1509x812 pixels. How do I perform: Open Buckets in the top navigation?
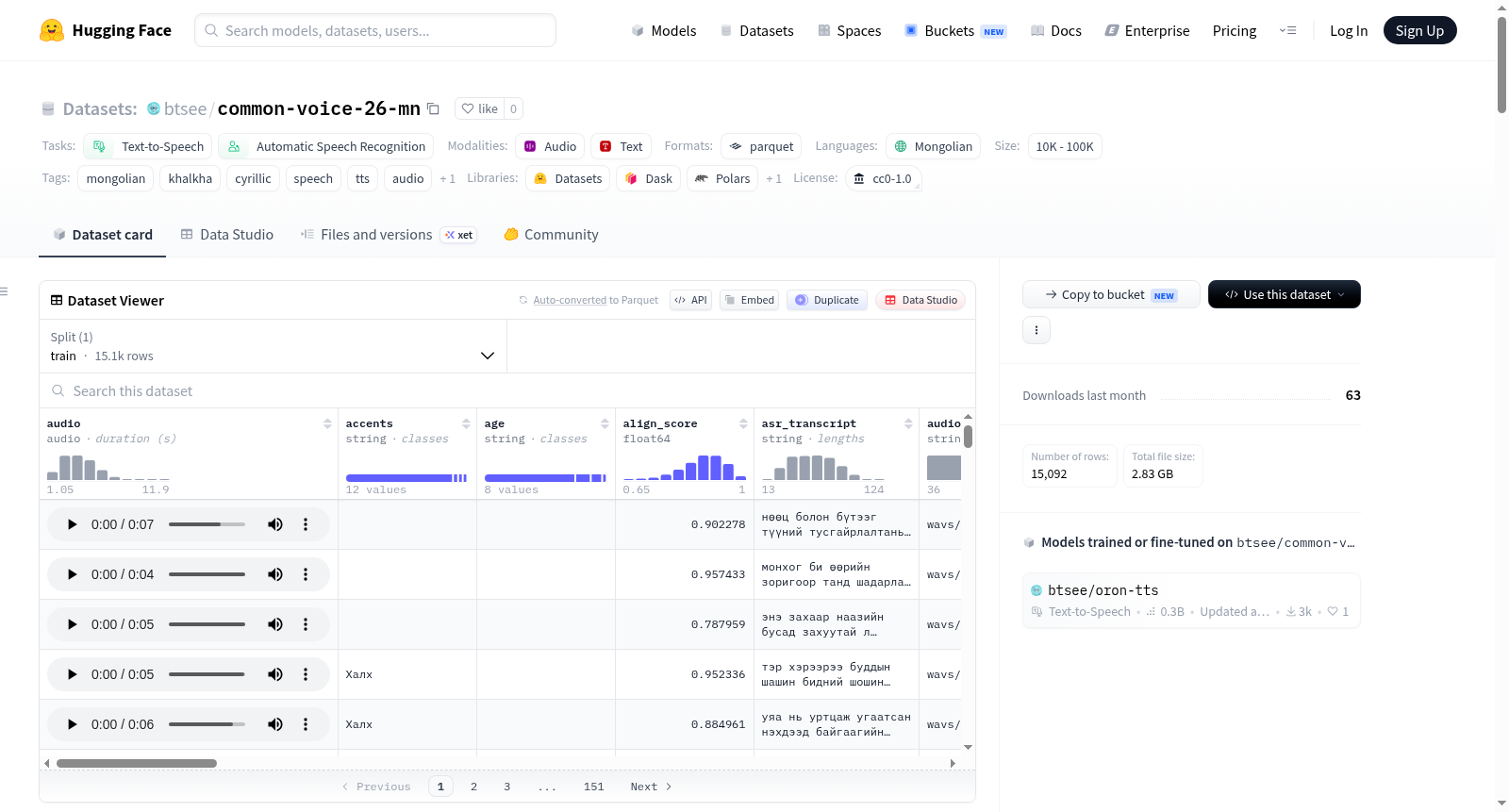955,30
